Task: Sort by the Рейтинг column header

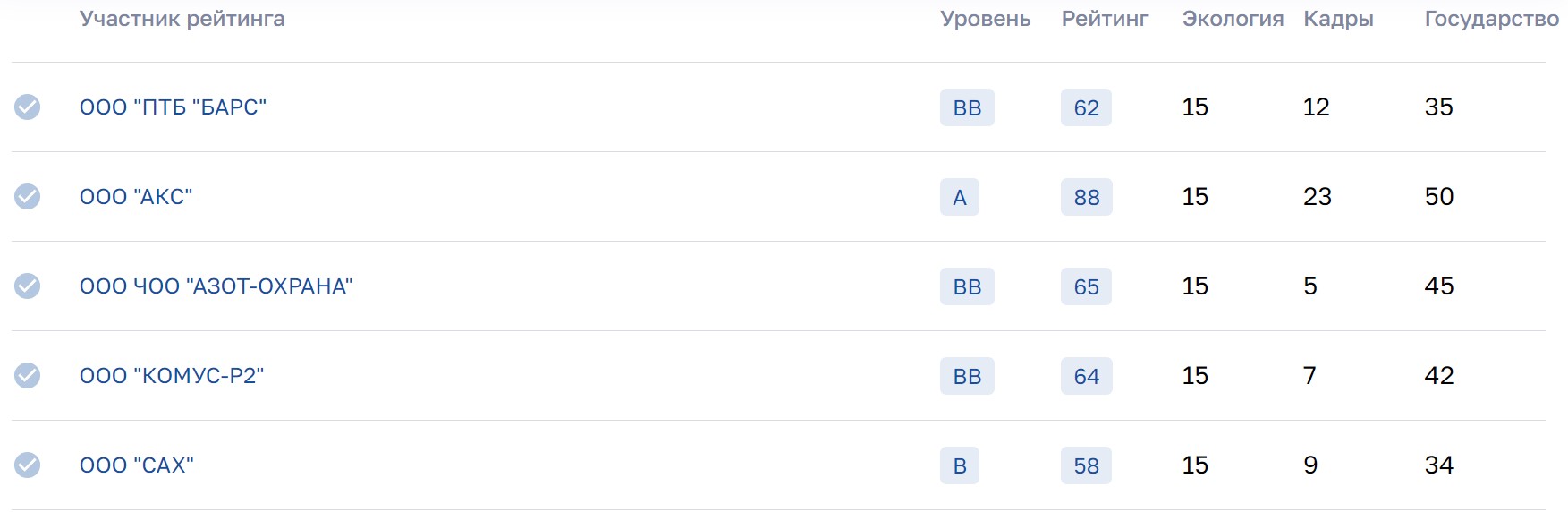Action: pyautogui.click(x=1105, y=19)
